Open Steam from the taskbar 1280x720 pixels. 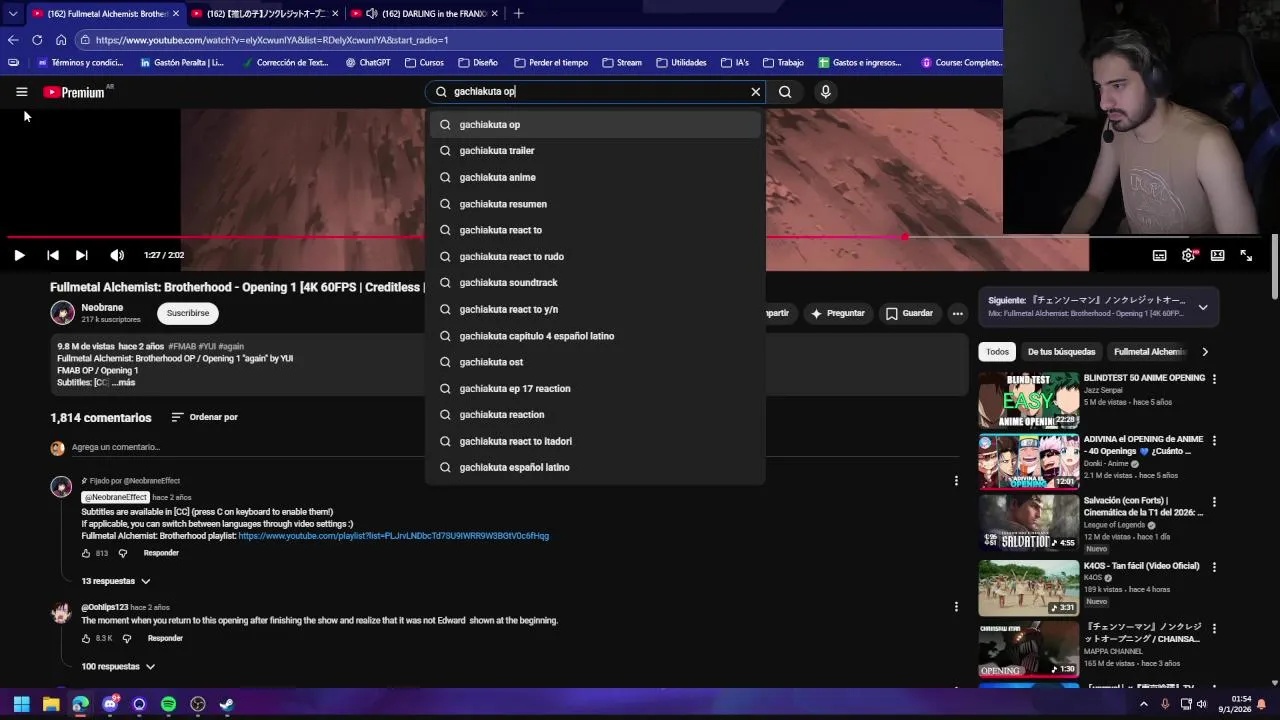click(x=227, y=704)
